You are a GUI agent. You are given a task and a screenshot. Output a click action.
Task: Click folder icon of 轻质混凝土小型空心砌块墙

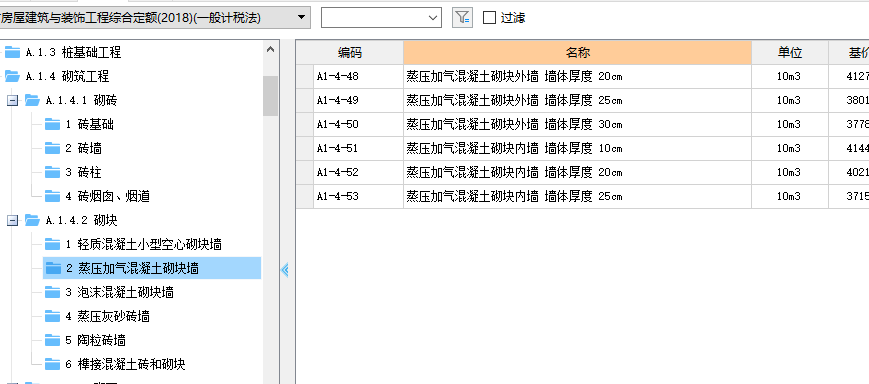(x=52, y=243)
